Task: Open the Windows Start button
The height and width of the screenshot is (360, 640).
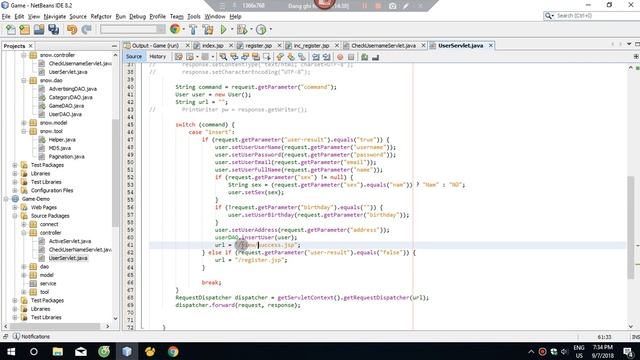Action: [11, 351]
